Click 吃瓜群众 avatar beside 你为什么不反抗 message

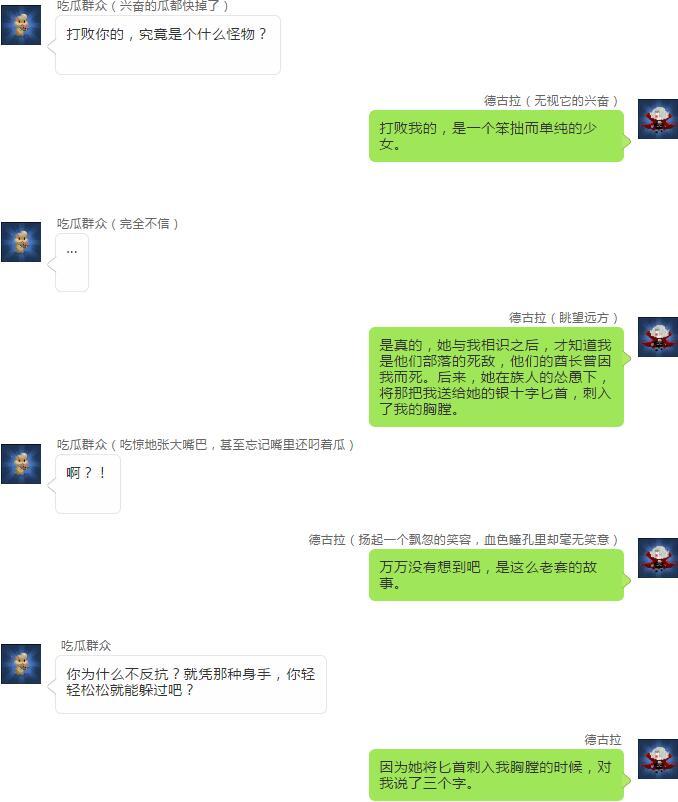(21, 664)
